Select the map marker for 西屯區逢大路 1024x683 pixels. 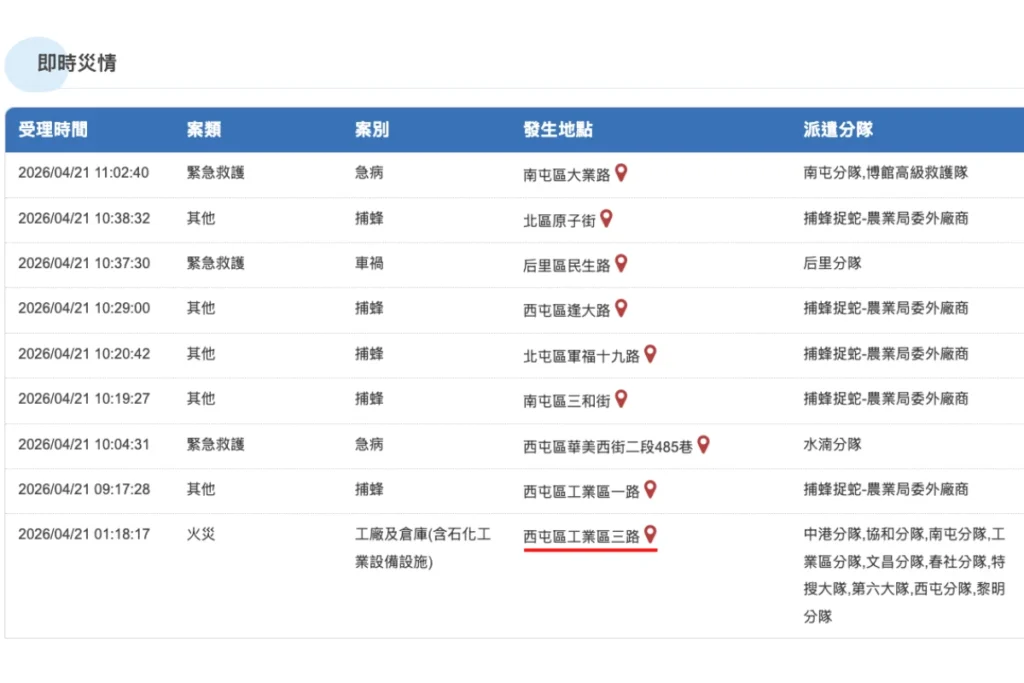pos(621,308)
